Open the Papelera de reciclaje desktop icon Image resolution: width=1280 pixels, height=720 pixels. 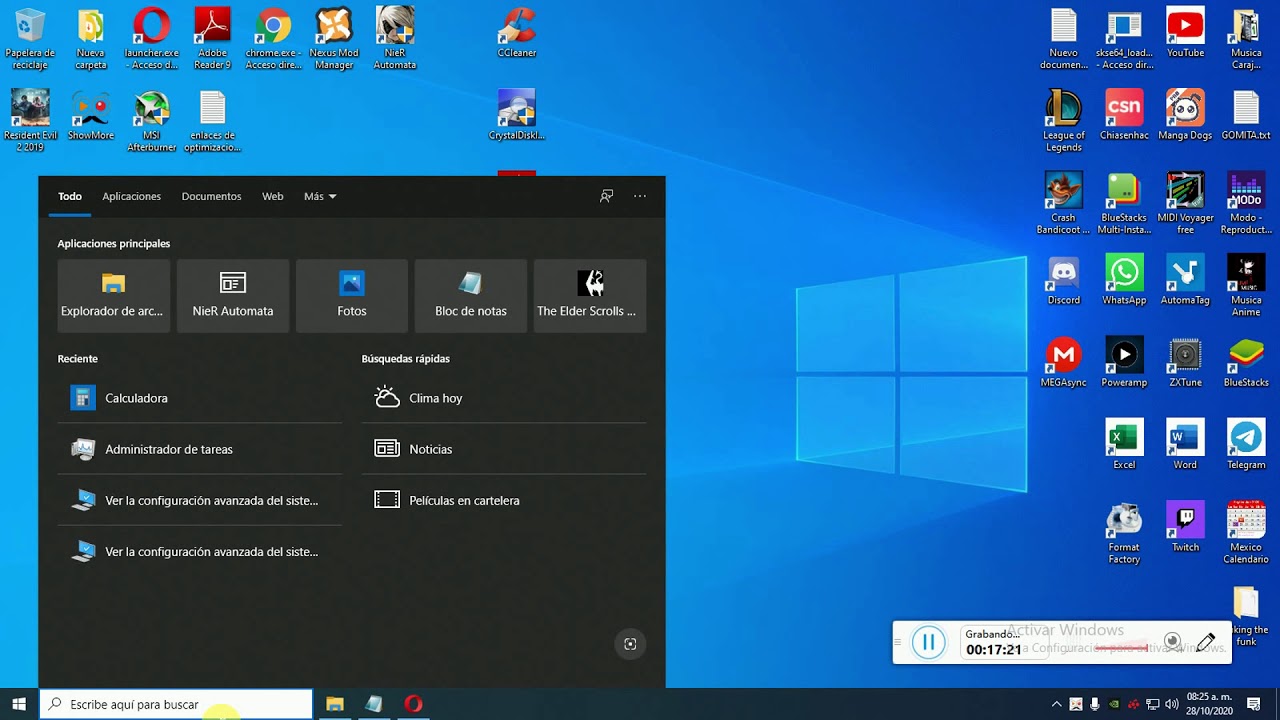point(30,39)
